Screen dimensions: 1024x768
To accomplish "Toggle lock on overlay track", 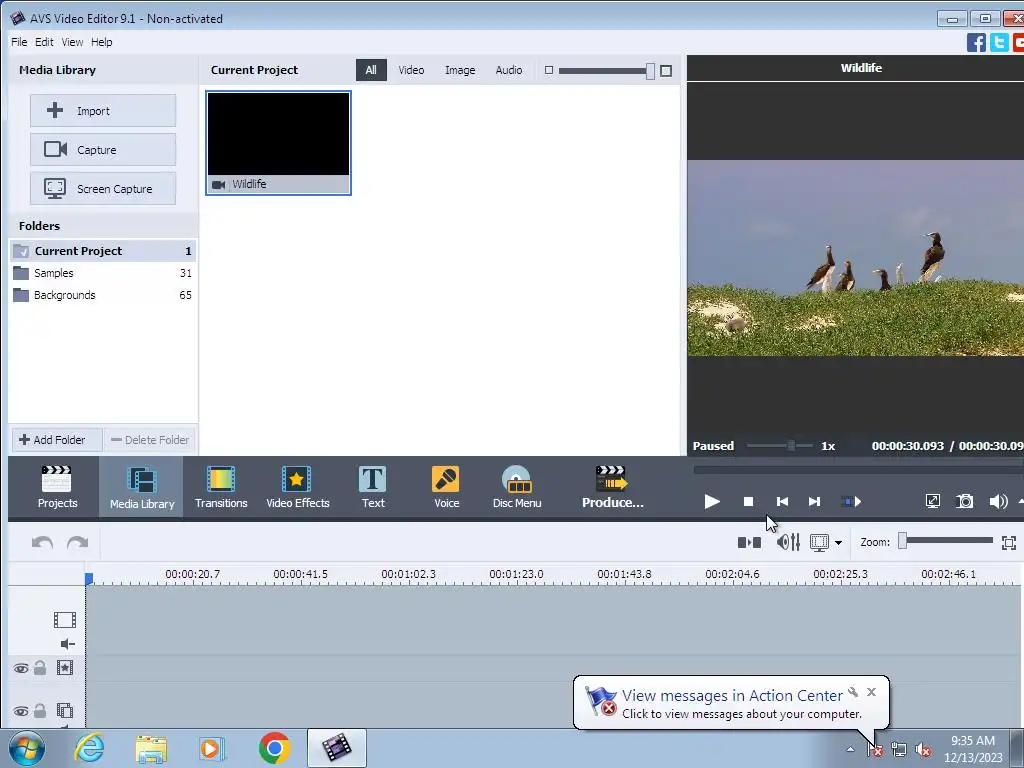I will coord(40,711).
